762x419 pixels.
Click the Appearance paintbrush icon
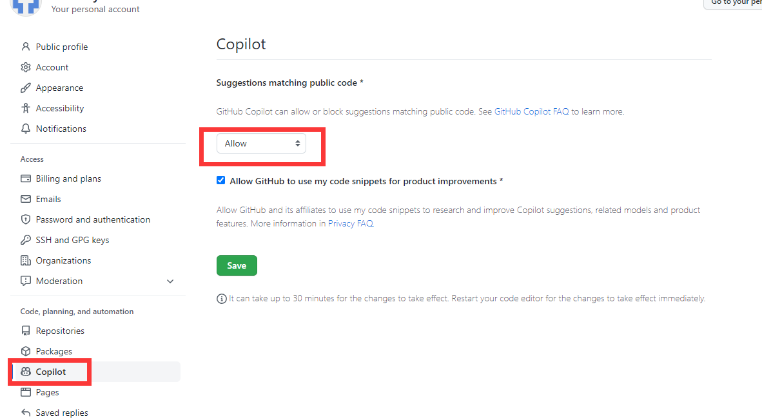[x=26, y=87]
